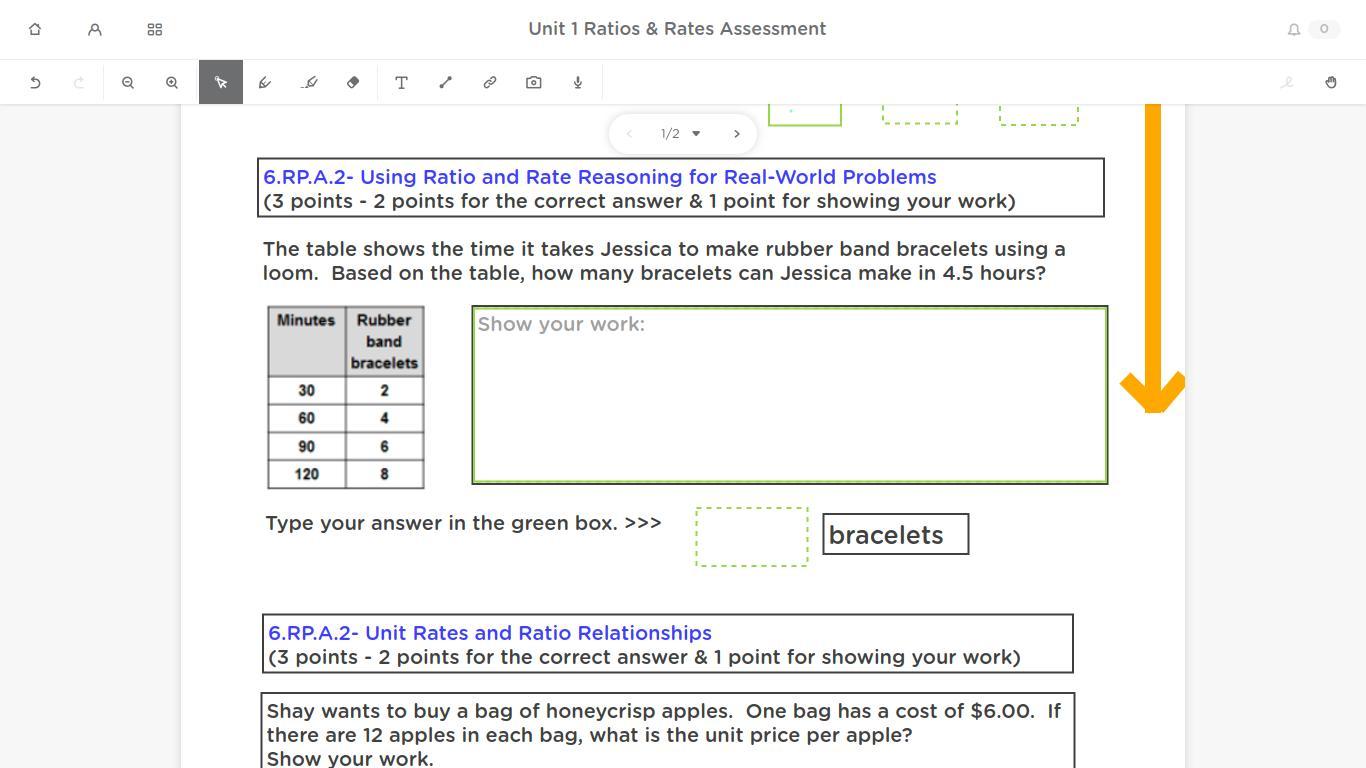Select the pen drawing tool
This screenshot has width=1366, height=768.
[x=265, y=83]
